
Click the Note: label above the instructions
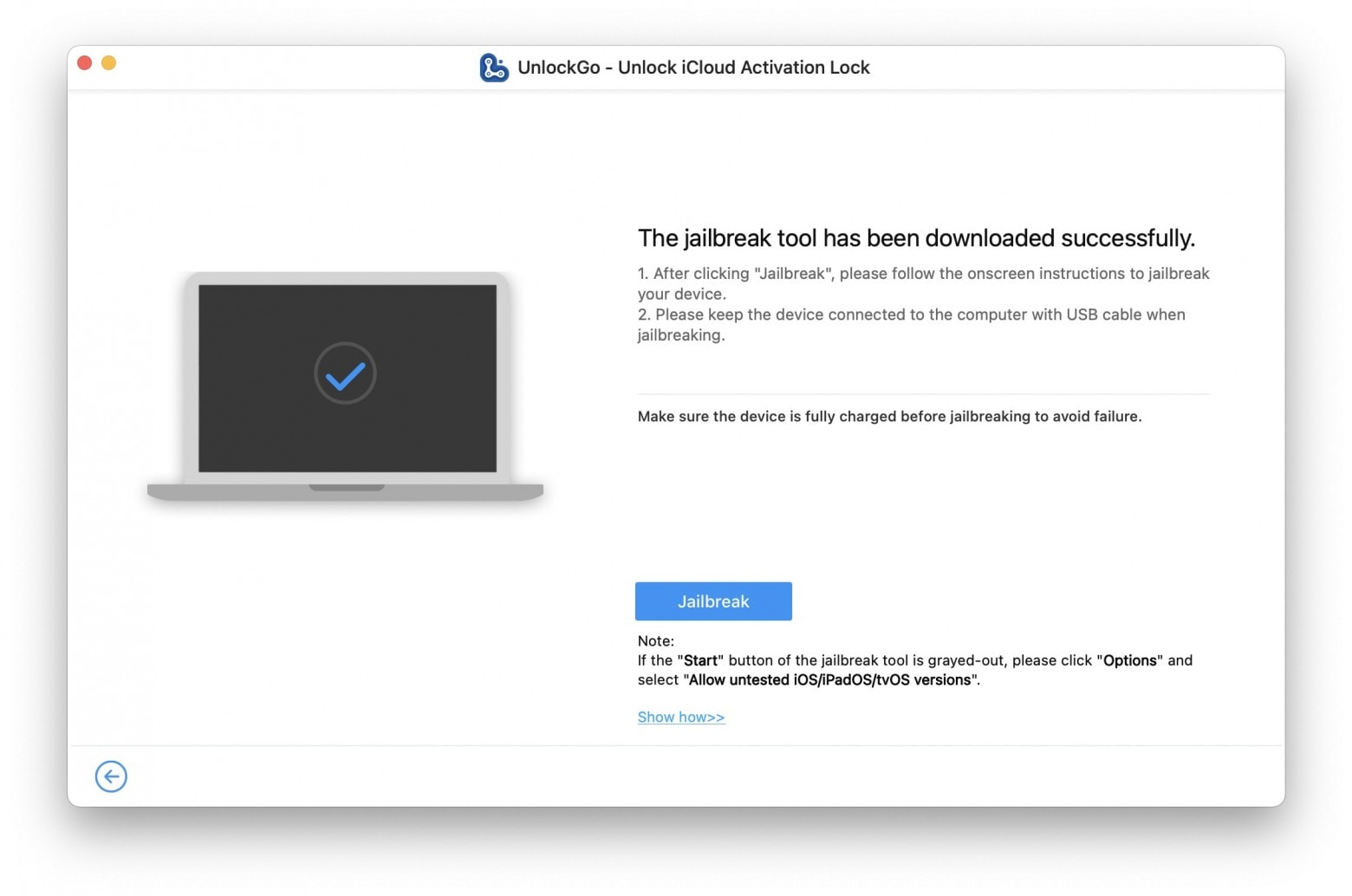[656, 640]
